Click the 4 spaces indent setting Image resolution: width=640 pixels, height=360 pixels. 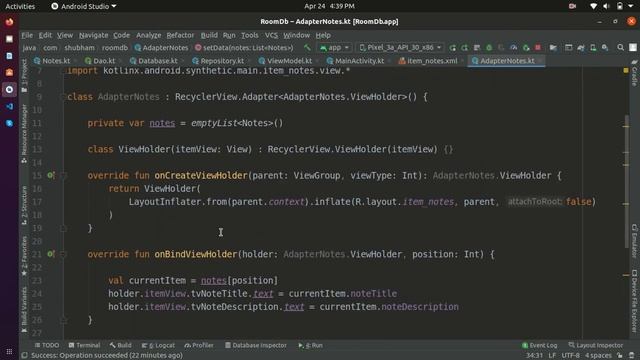click(x=599, y=356)
